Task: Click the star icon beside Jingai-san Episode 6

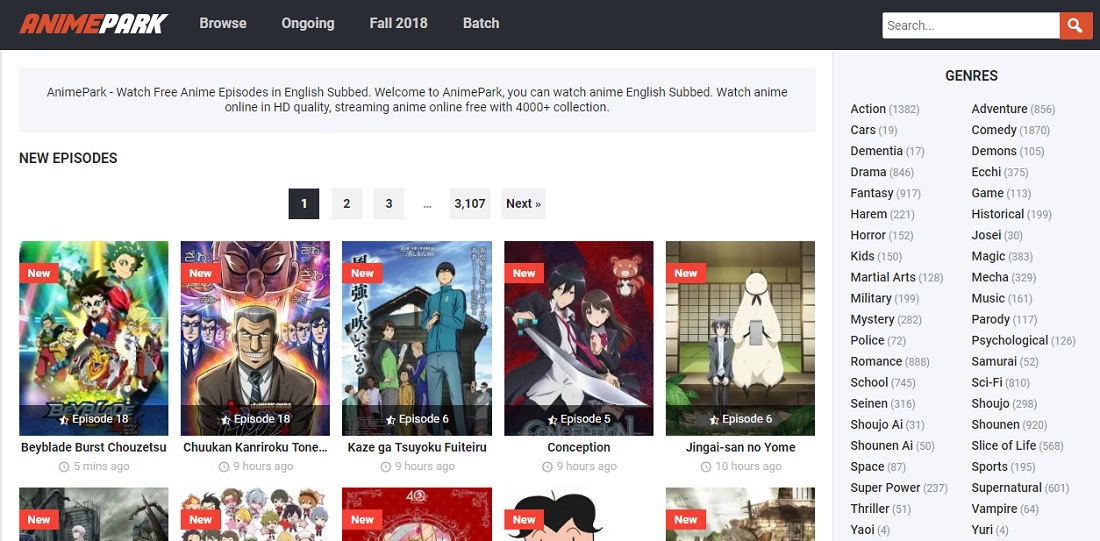Action: click(x=714, y=420)
